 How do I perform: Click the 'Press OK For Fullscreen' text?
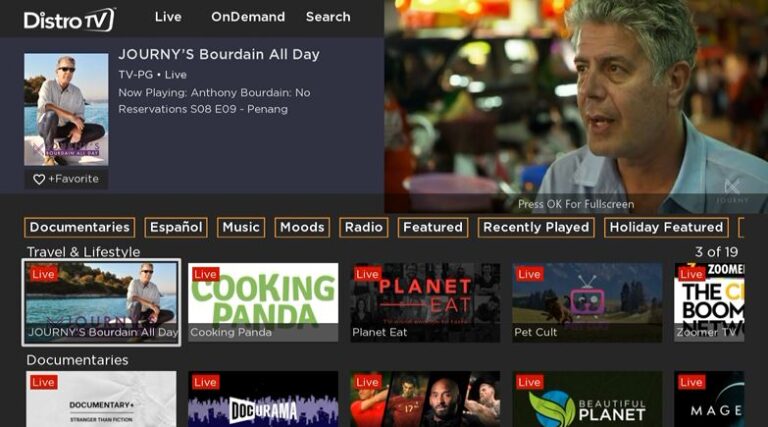576,204
